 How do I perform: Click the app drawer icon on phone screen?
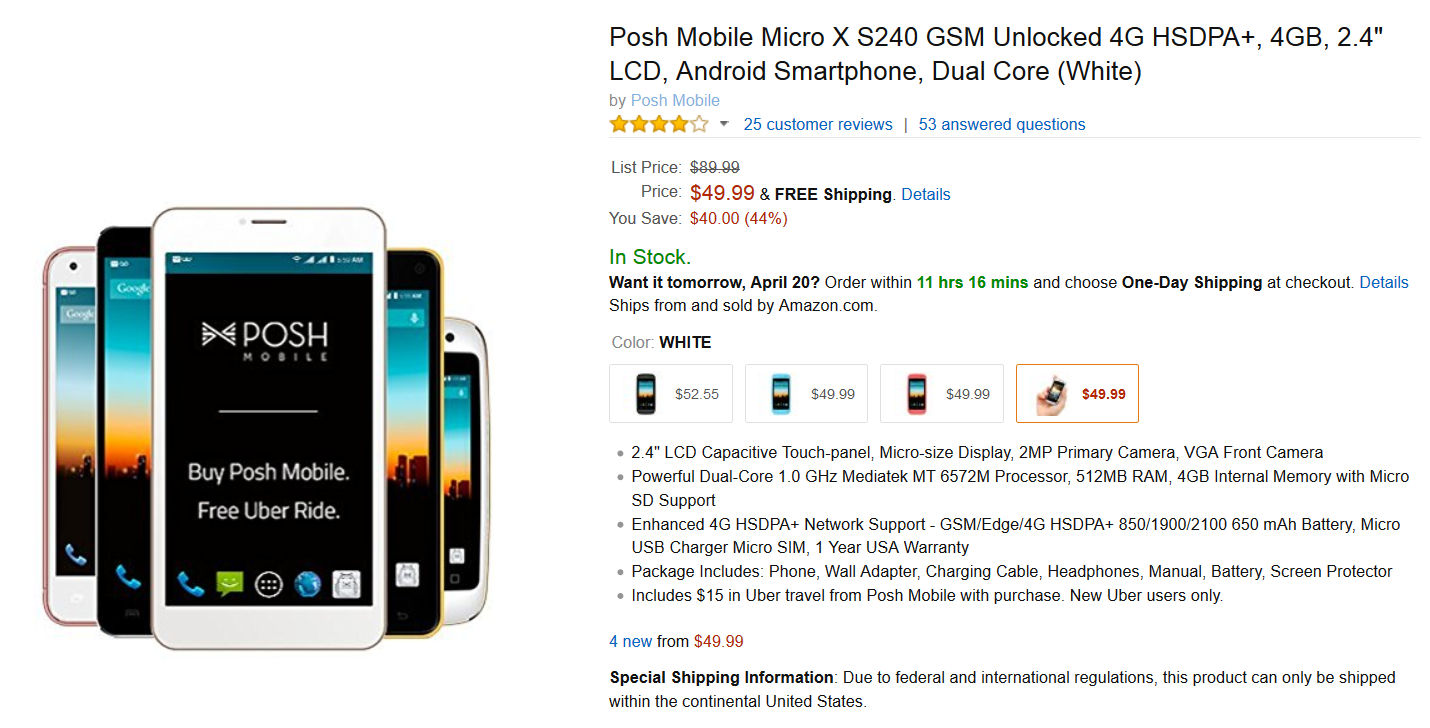(269, 584)
